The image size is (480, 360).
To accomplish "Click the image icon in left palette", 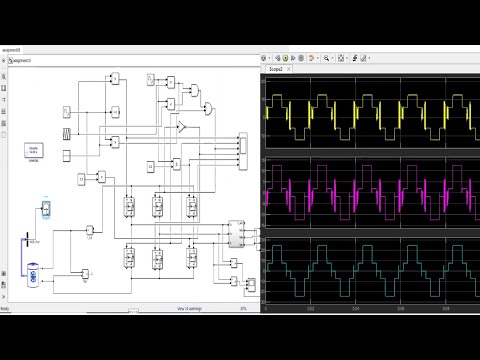I will 4,123.
